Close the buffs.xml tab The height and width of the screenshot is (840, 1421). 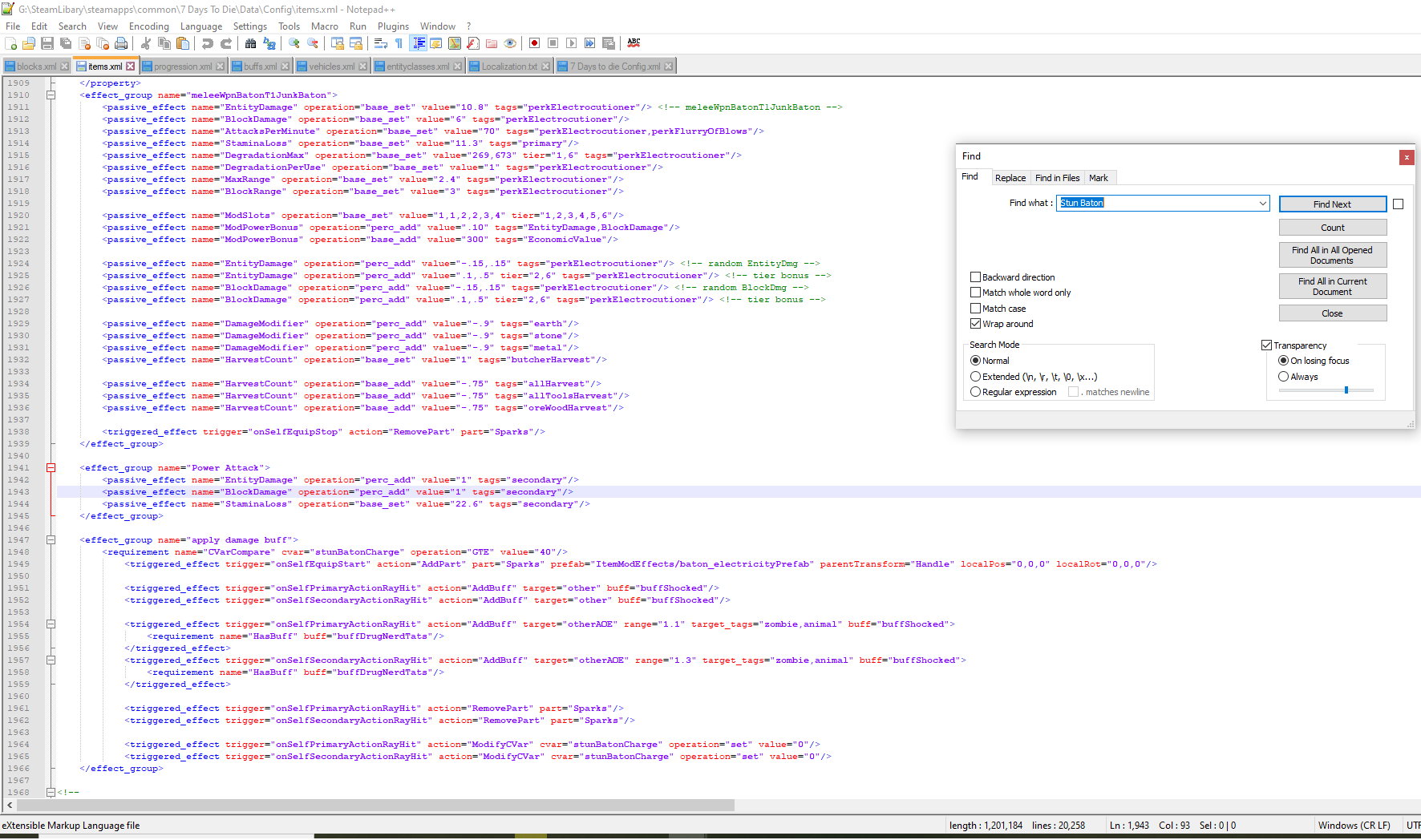click(x=285, y=67)
